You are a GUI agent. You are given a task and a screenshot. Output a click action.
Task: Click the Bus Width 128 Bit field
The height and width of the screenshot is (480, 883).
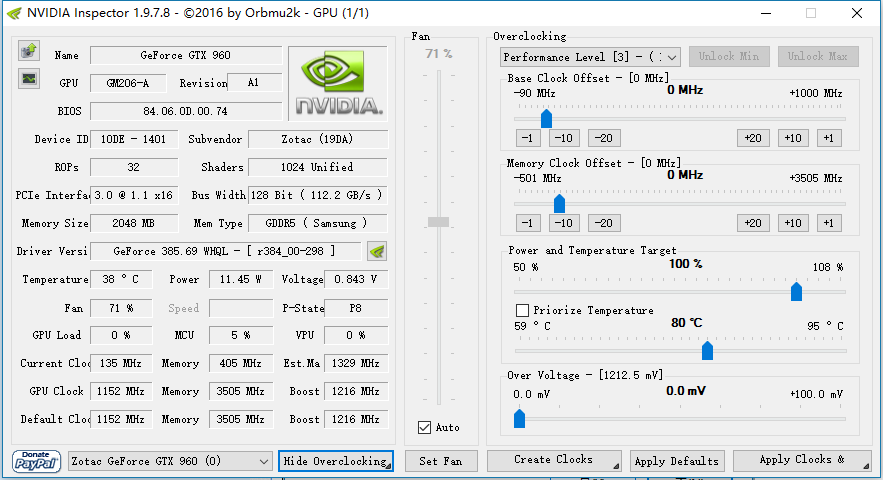tap(318, 195)
